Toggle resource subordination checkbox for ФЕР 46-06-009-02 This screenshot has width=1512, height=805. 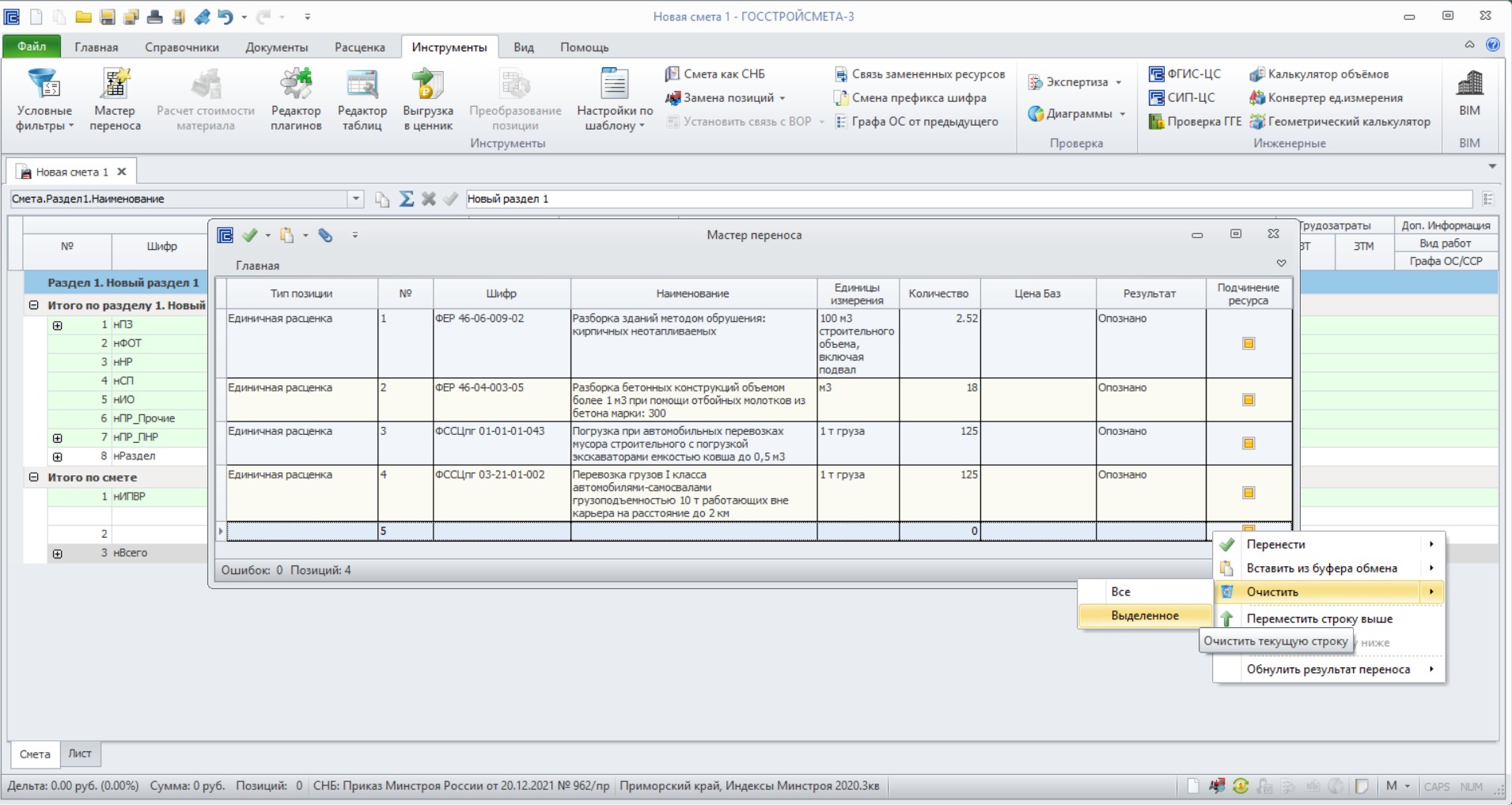tap(1249, 343)
